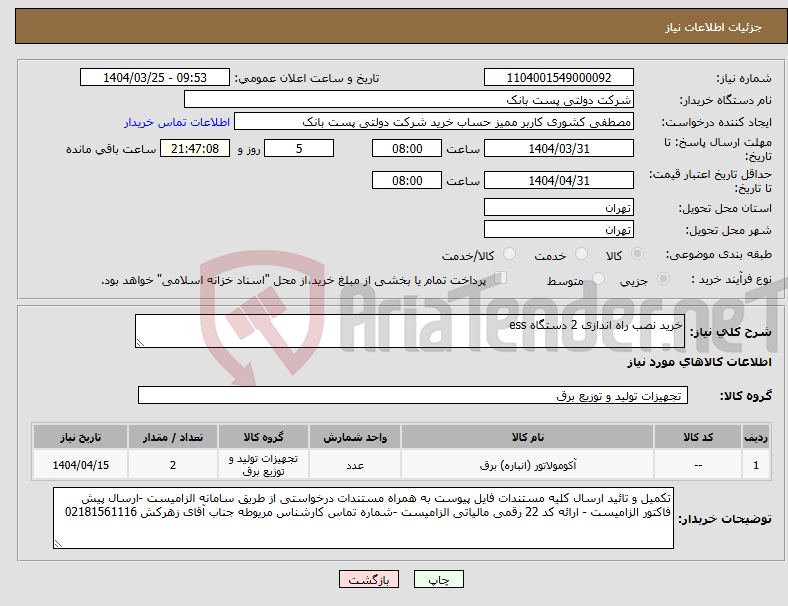Open اطلاعات تماس خریدار link
This screenshot has height=606, width=788.
(177, 122)
